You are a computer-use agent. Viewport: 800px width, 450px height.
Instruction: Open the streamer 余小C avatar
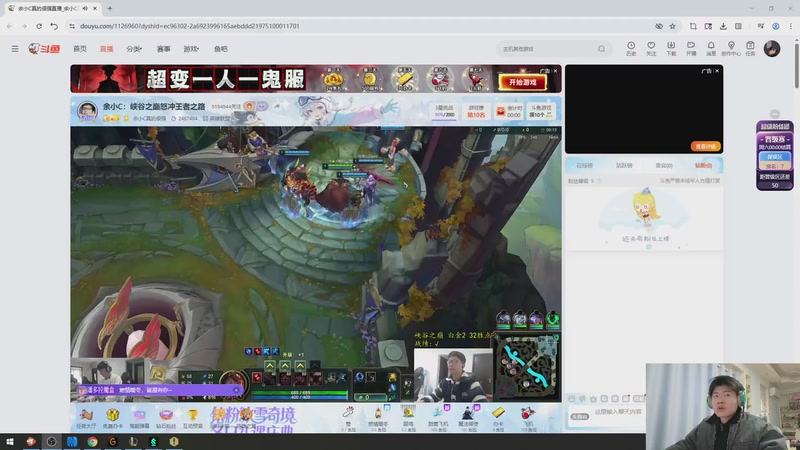coord(87,110)
